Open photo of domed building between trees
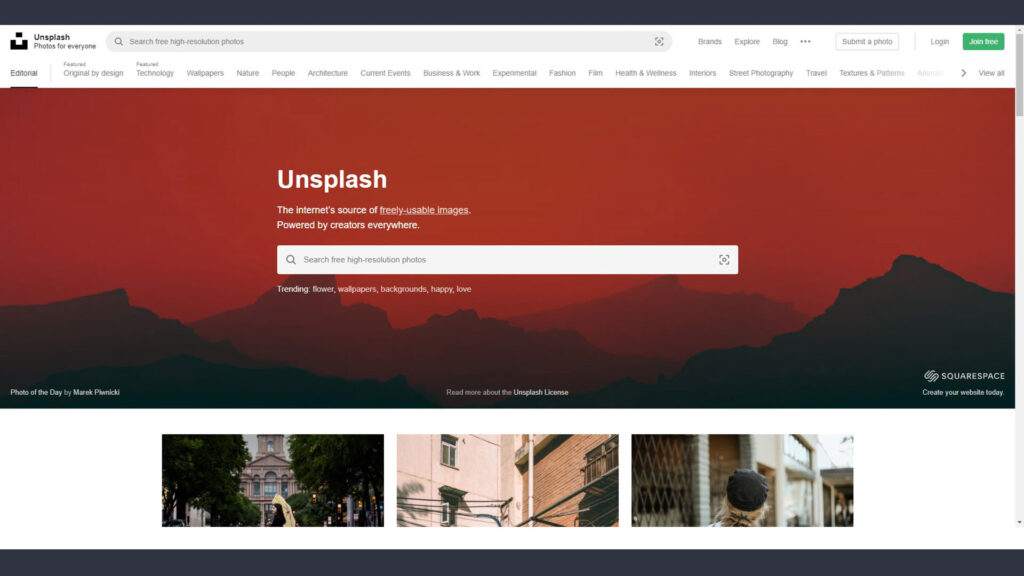1024x576 pixels. 273,480
